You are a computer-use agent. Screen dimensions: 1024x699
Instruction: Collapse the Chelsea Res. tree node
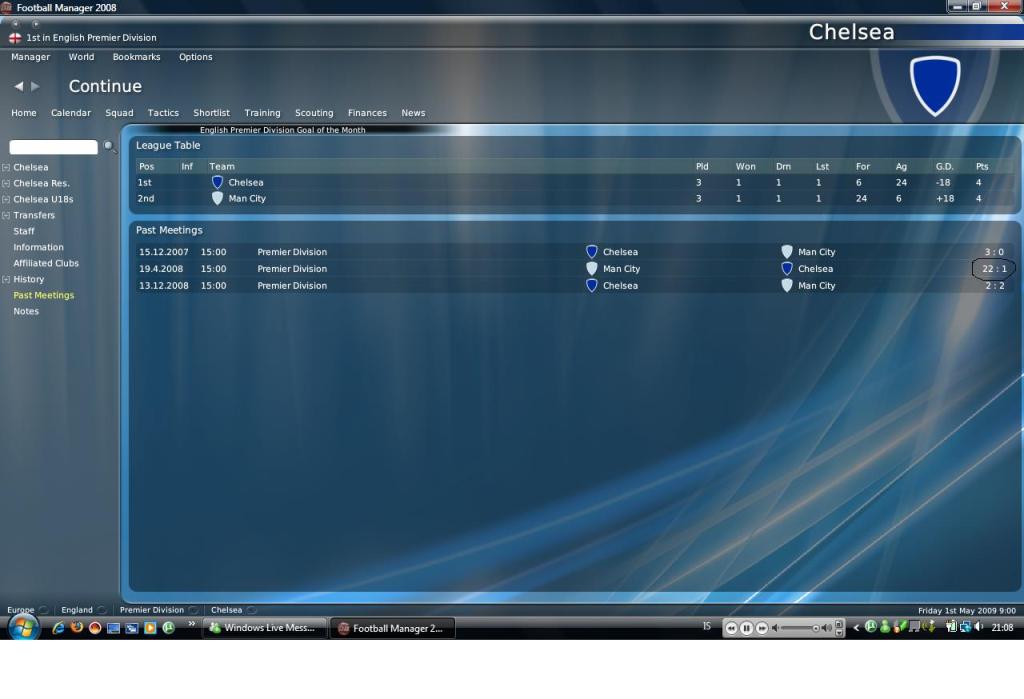point(6,184)
